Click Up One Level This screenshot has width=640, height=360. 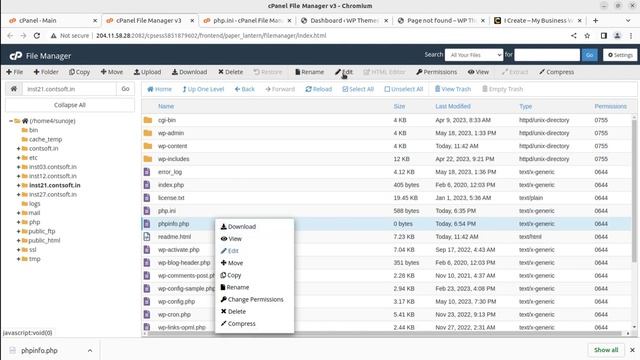coord(203,89)
